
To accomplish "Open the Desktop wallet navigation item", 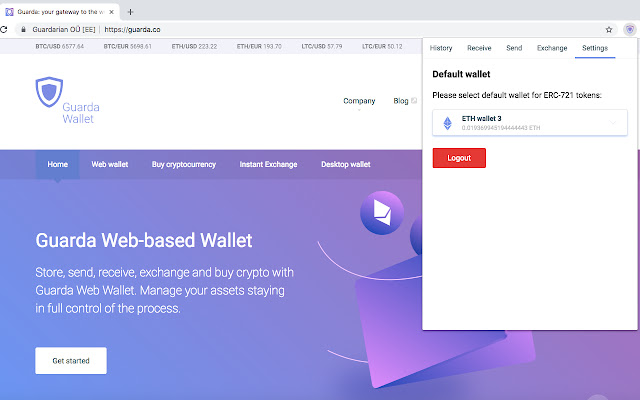I will tap(346, 164).
